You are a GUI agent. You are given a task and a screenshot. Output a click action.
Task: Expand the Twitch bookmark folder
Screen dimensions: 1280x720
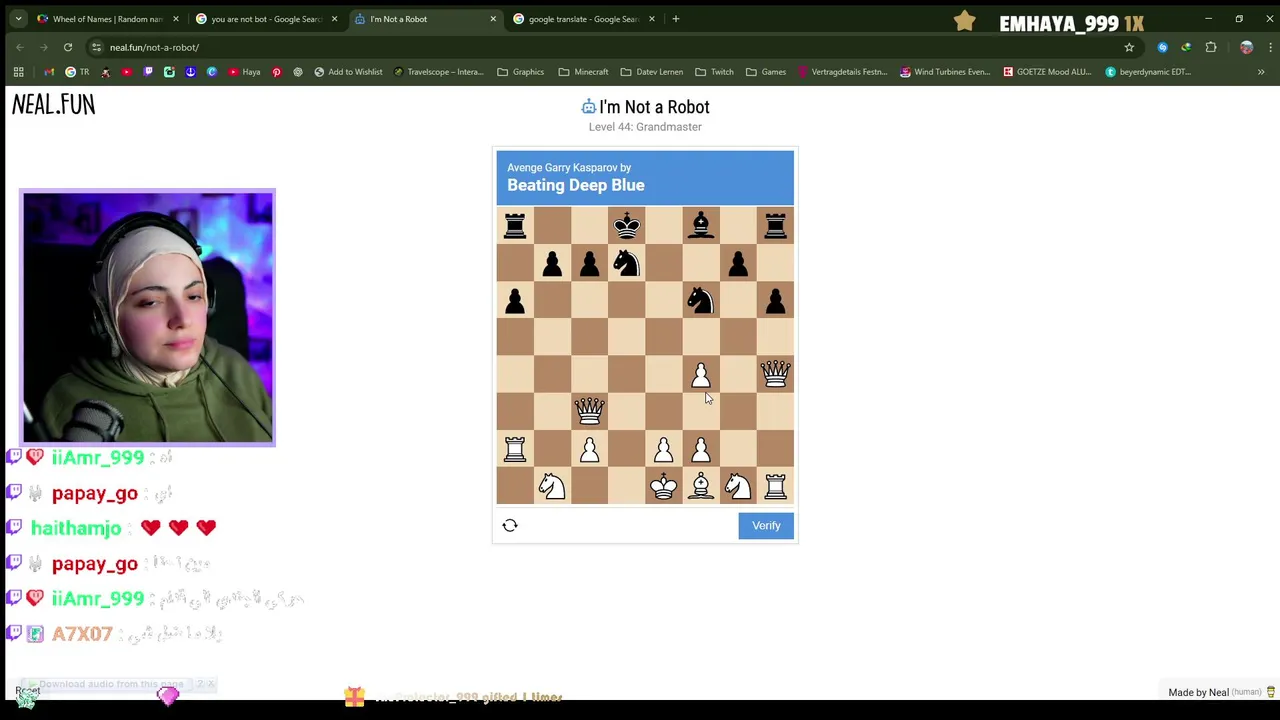[715, 72]
